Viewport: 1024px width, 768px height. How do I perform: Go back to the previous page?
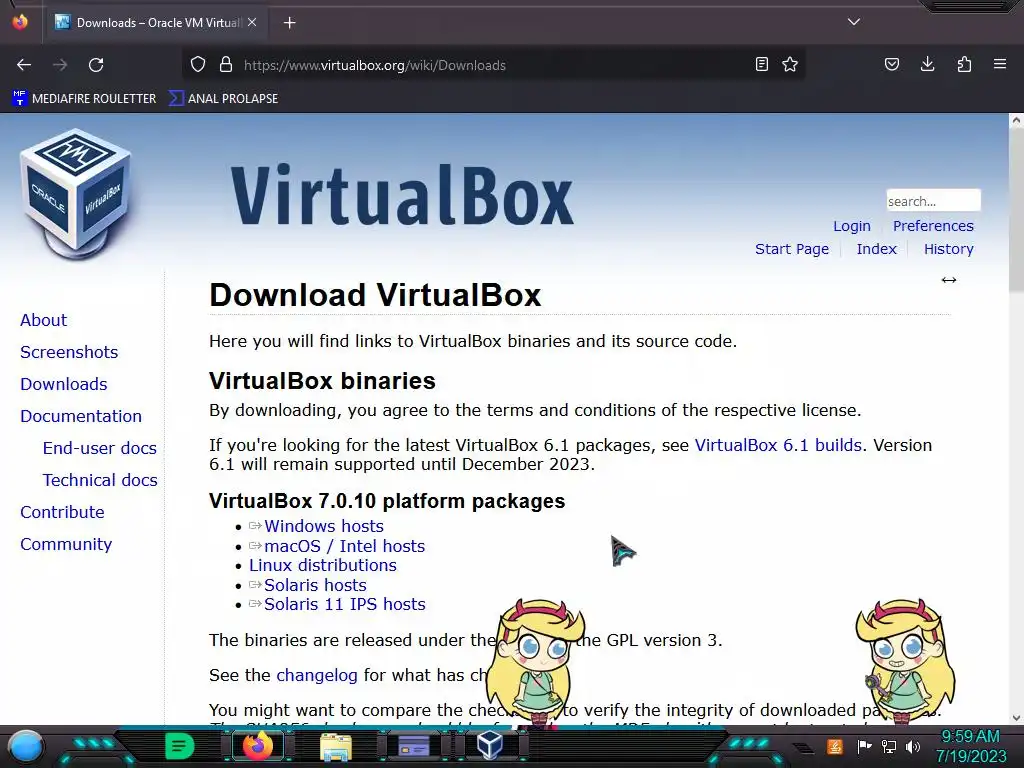pos(24,65)
